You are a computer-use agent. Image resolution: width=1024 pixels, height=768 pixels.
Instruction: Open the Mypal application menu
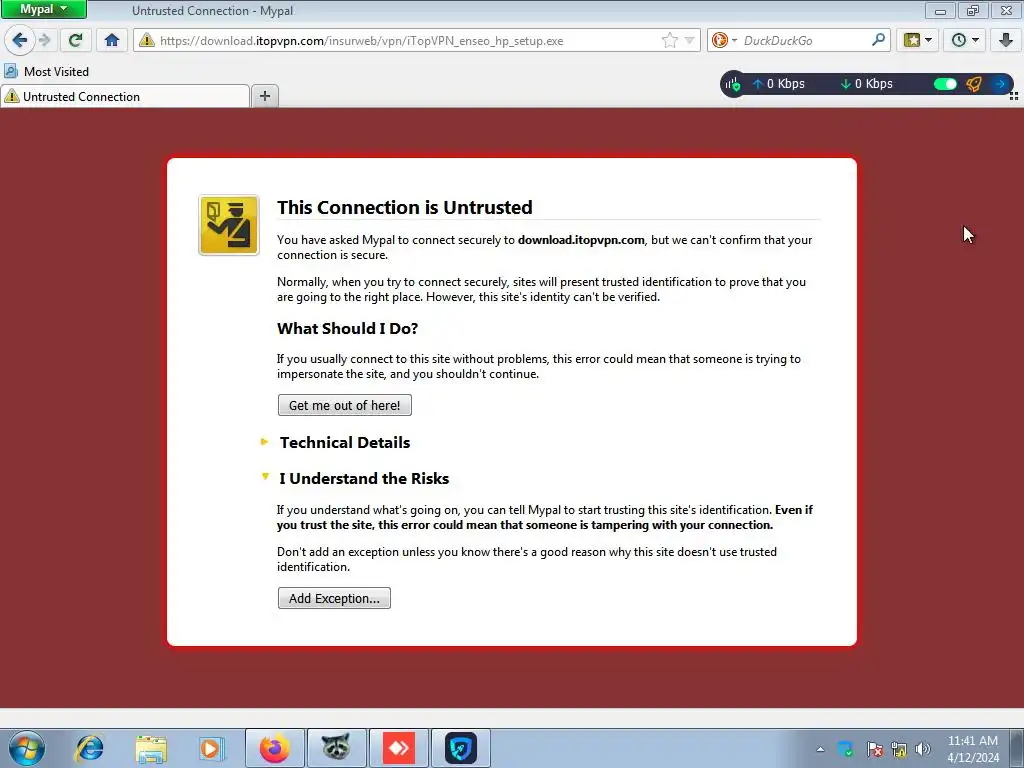[43, 9]
